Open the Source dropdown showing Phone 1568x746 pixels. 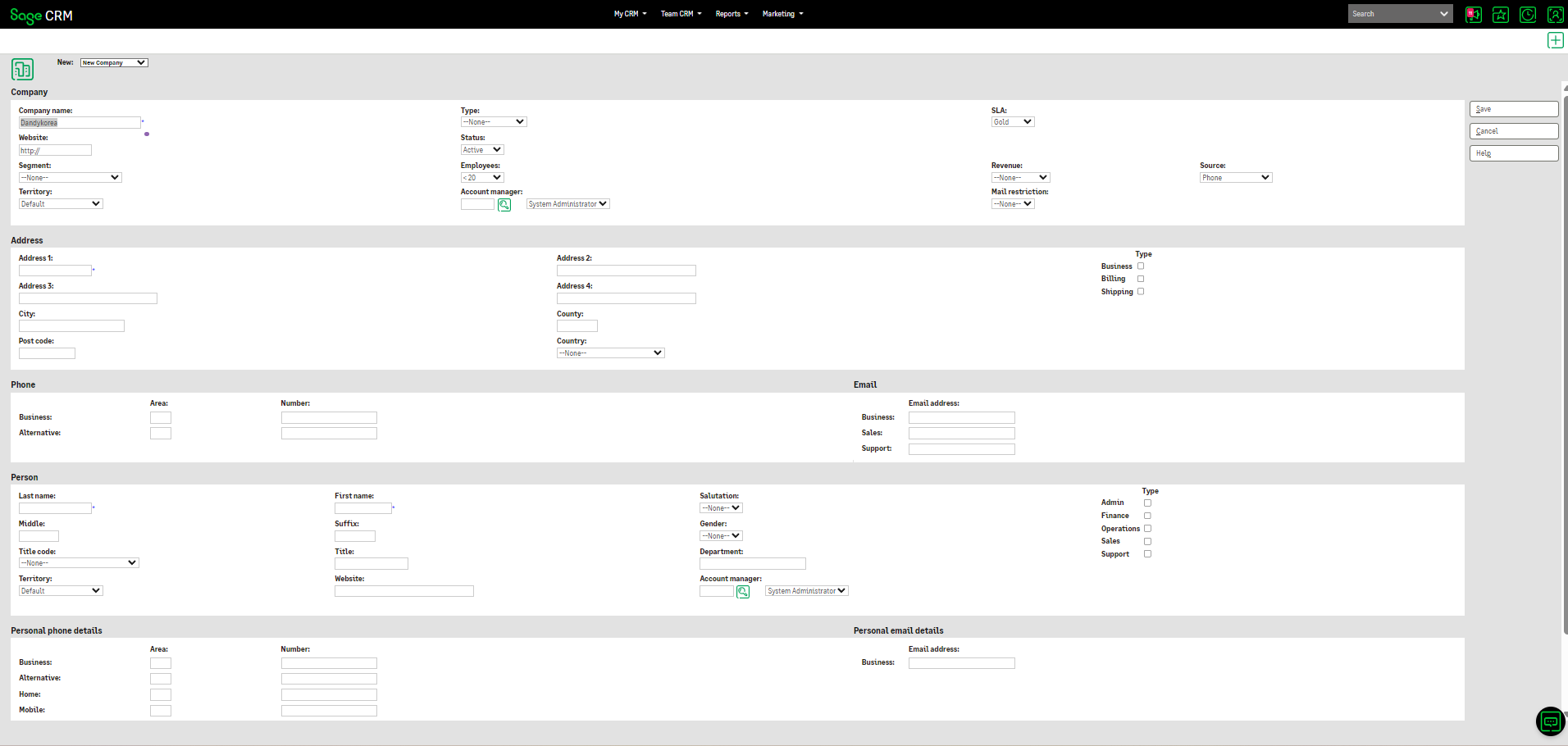coord(1236,177)
